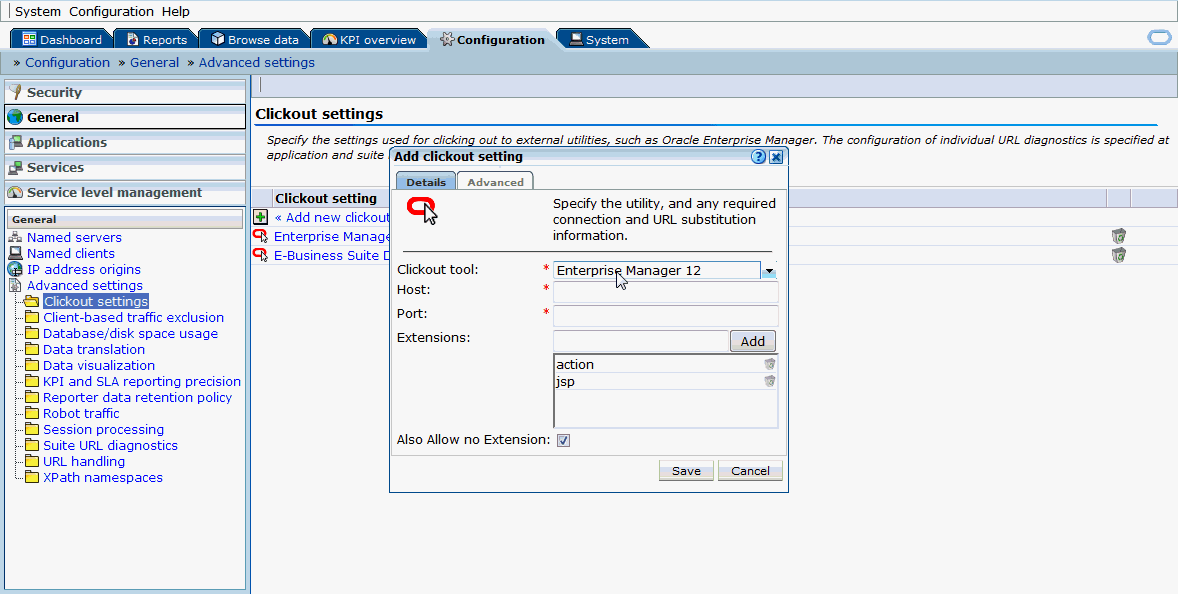Click the Configuration gear icon
Image resolution: width=1178 pixels, height=594 pixels.
447,39
